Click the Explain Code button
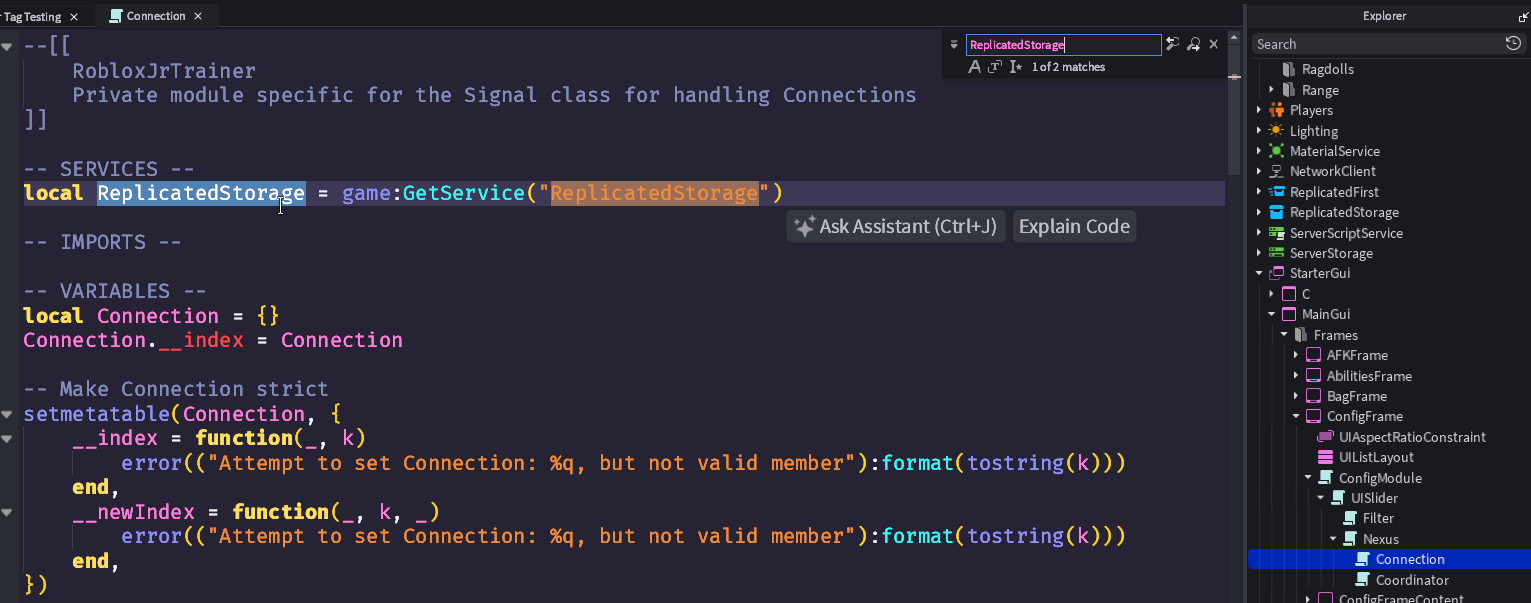 click(x=1074, y=226)
